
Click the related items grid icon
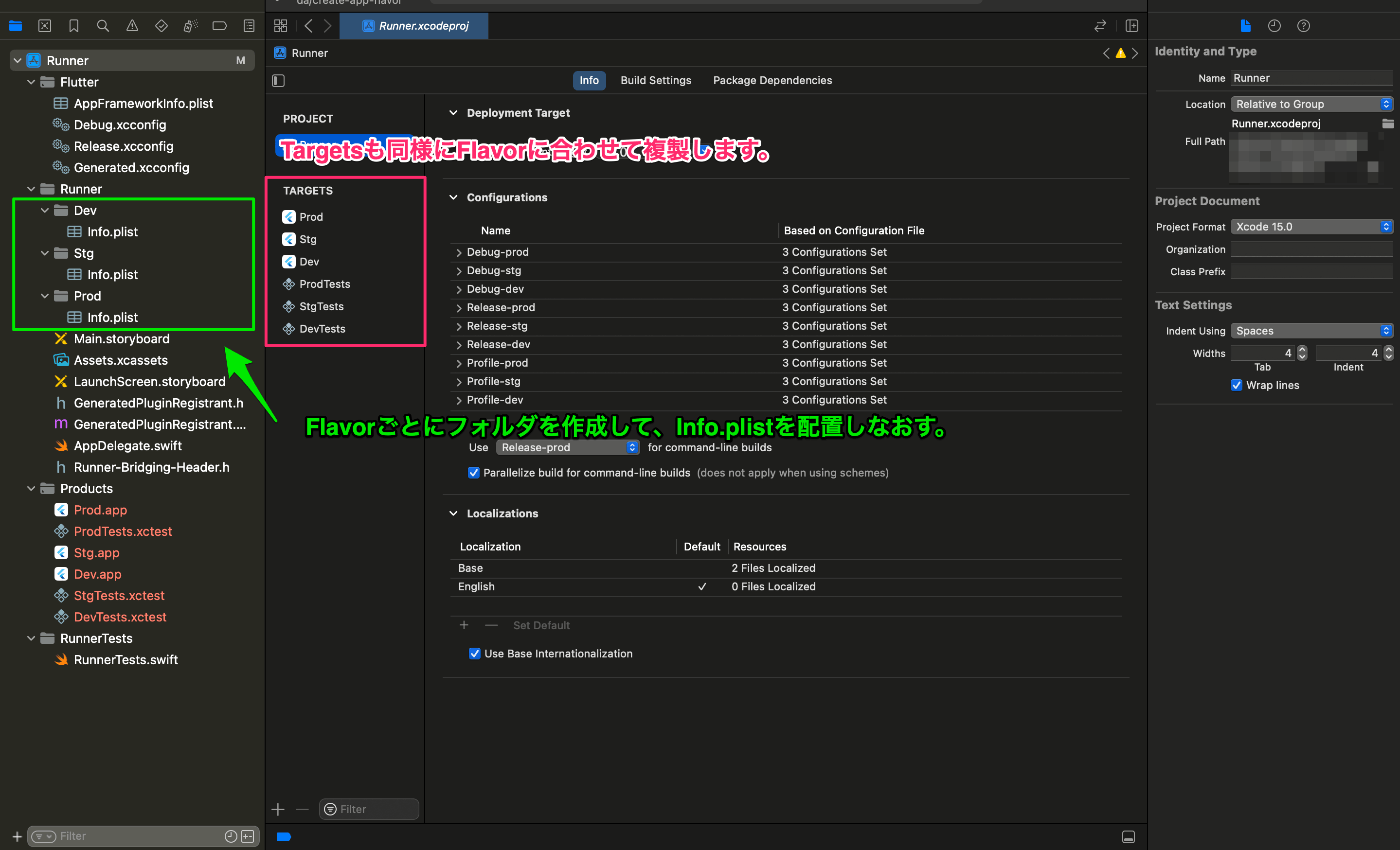pos(280,26)
